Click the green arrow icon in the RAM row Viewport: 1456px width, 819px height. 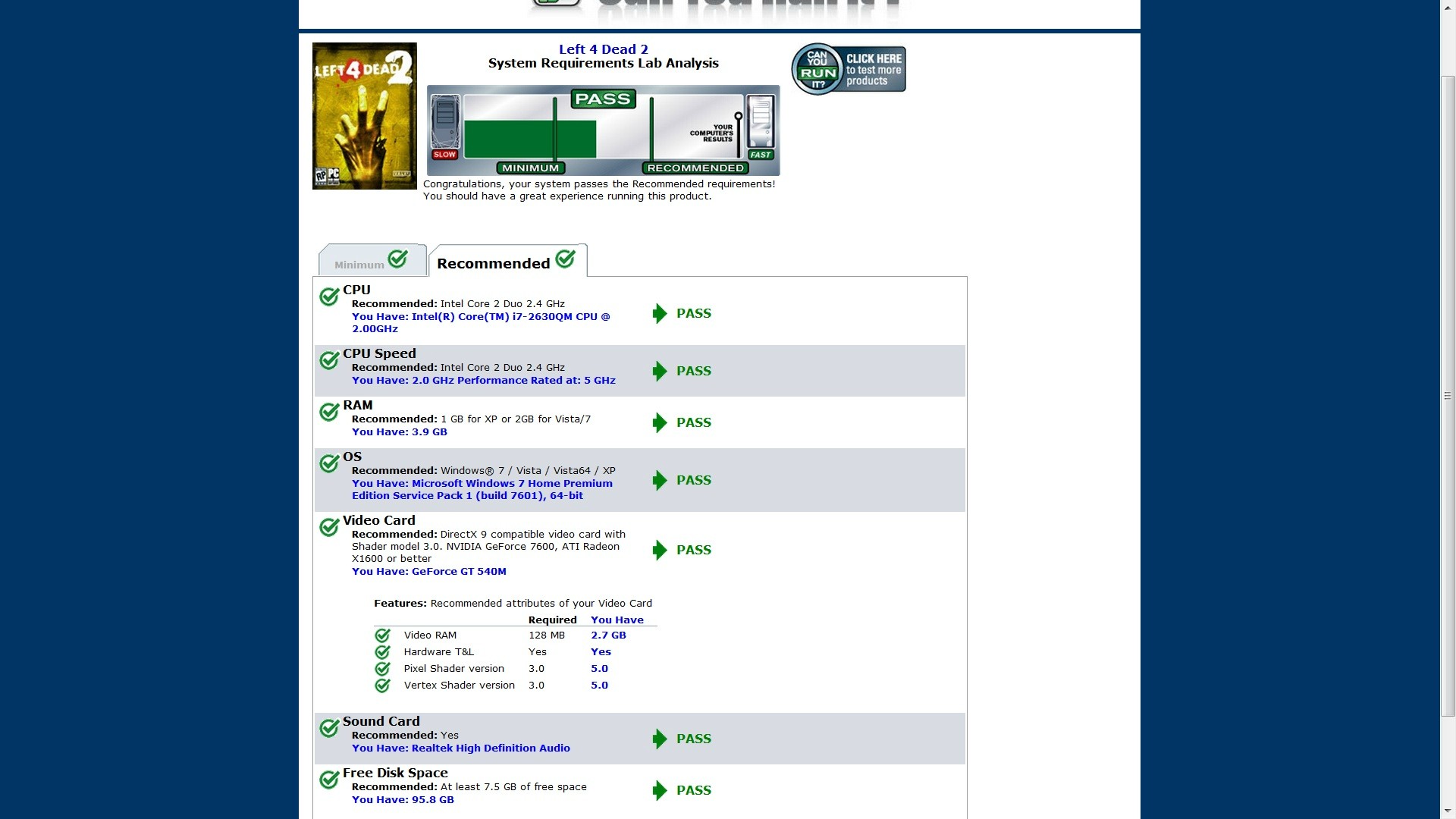[660, 422]
